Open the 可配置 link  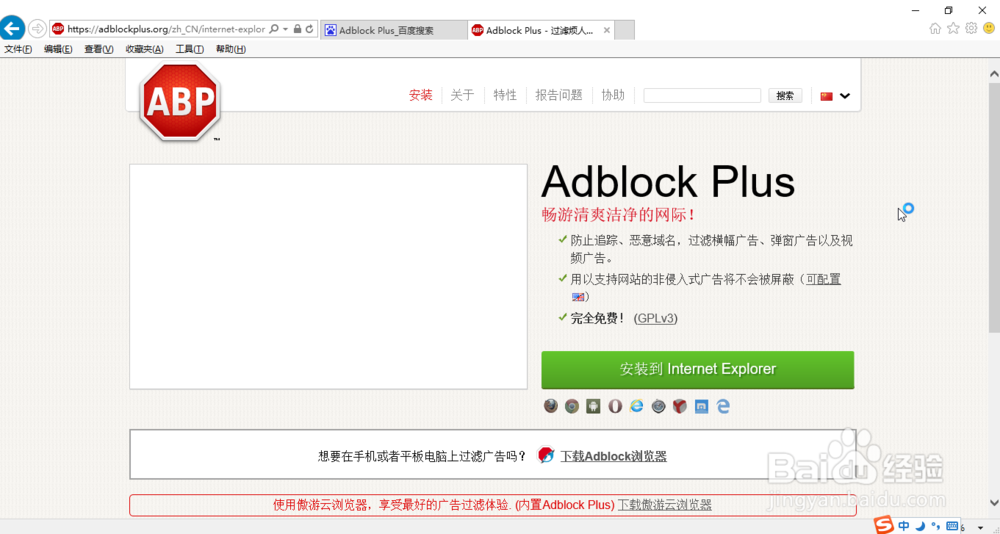click(x=823, y=279)
